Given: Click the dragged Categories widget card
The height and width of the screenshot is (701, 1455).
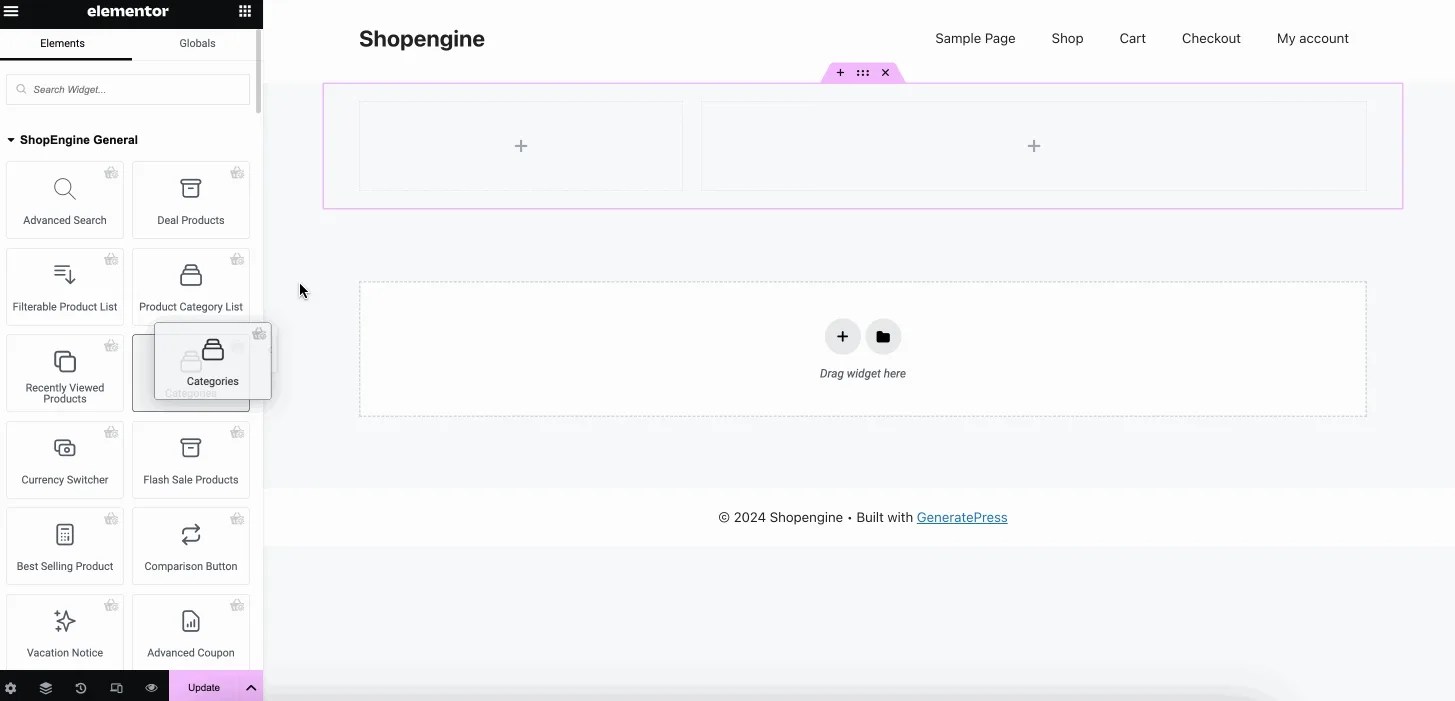Looking at the screenshot, I should pyautogui.click(x=213, y=361).
